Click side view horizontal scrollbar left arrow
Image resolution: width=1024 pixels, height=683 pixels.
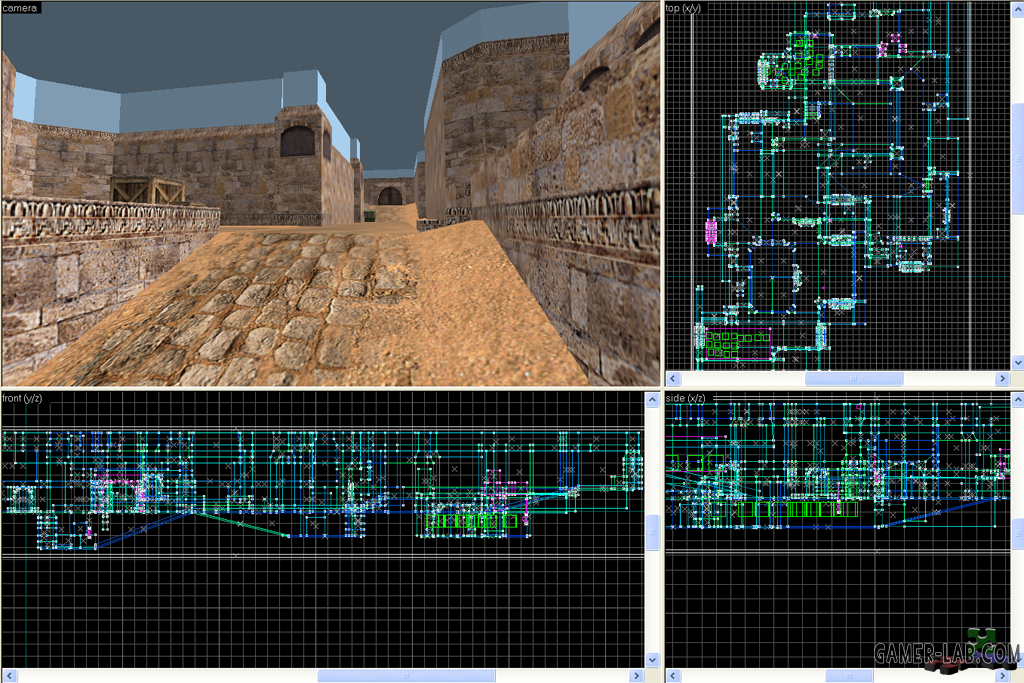point(673,676)
